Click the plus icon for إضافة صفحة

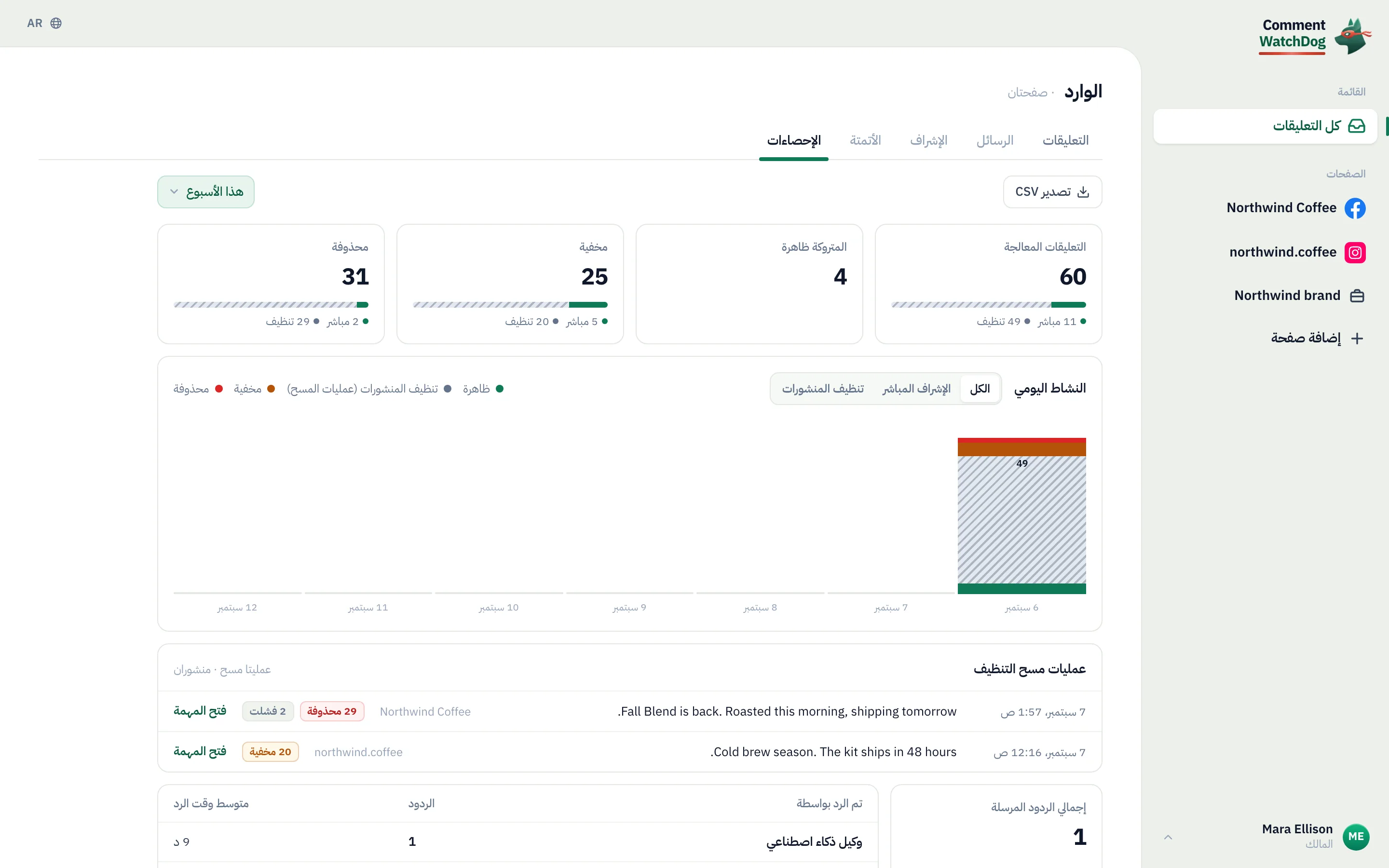1357,338
